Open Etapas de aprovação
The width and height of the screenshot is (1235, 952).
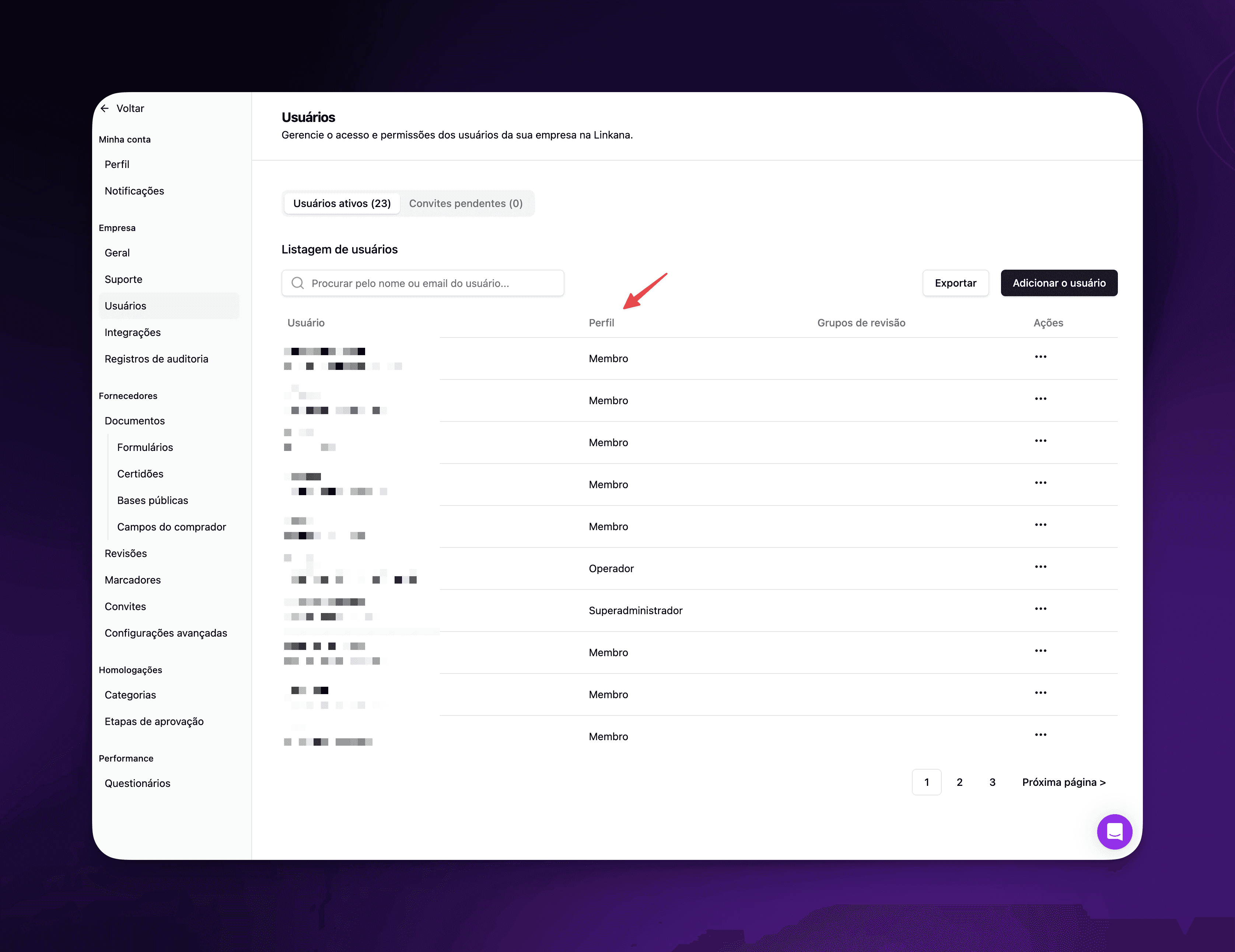click(x=154, y=721)
